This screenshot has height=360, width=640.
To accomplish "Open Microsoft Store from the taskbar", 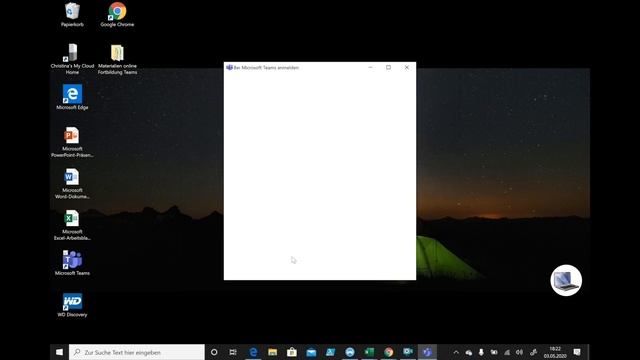I will (x=292, y=352).
